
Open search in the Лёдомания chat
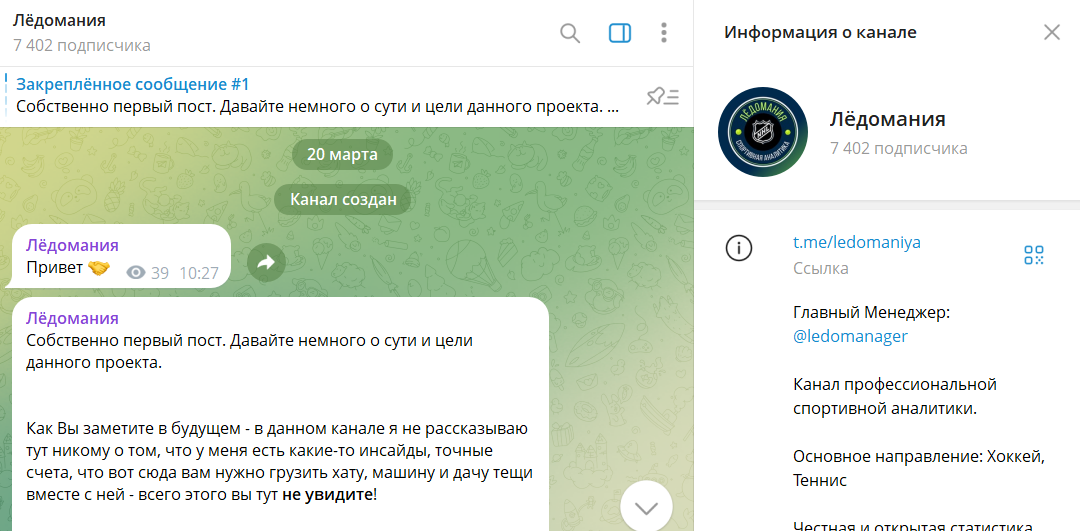point(570,33)
